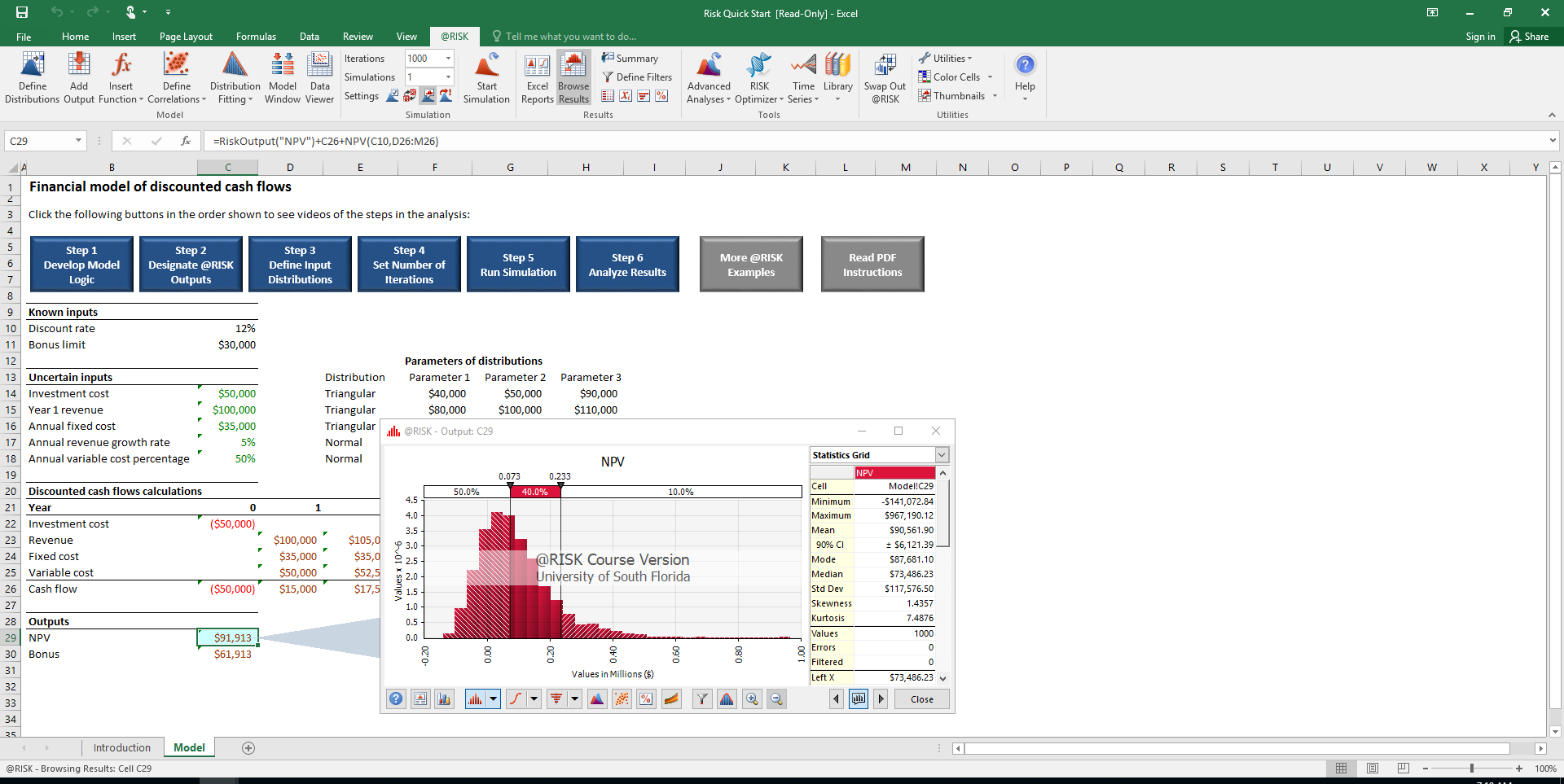This screenshot has height=784, width=1564.
Task: Click the zoom slider in the status bar
Action: 1471,769
